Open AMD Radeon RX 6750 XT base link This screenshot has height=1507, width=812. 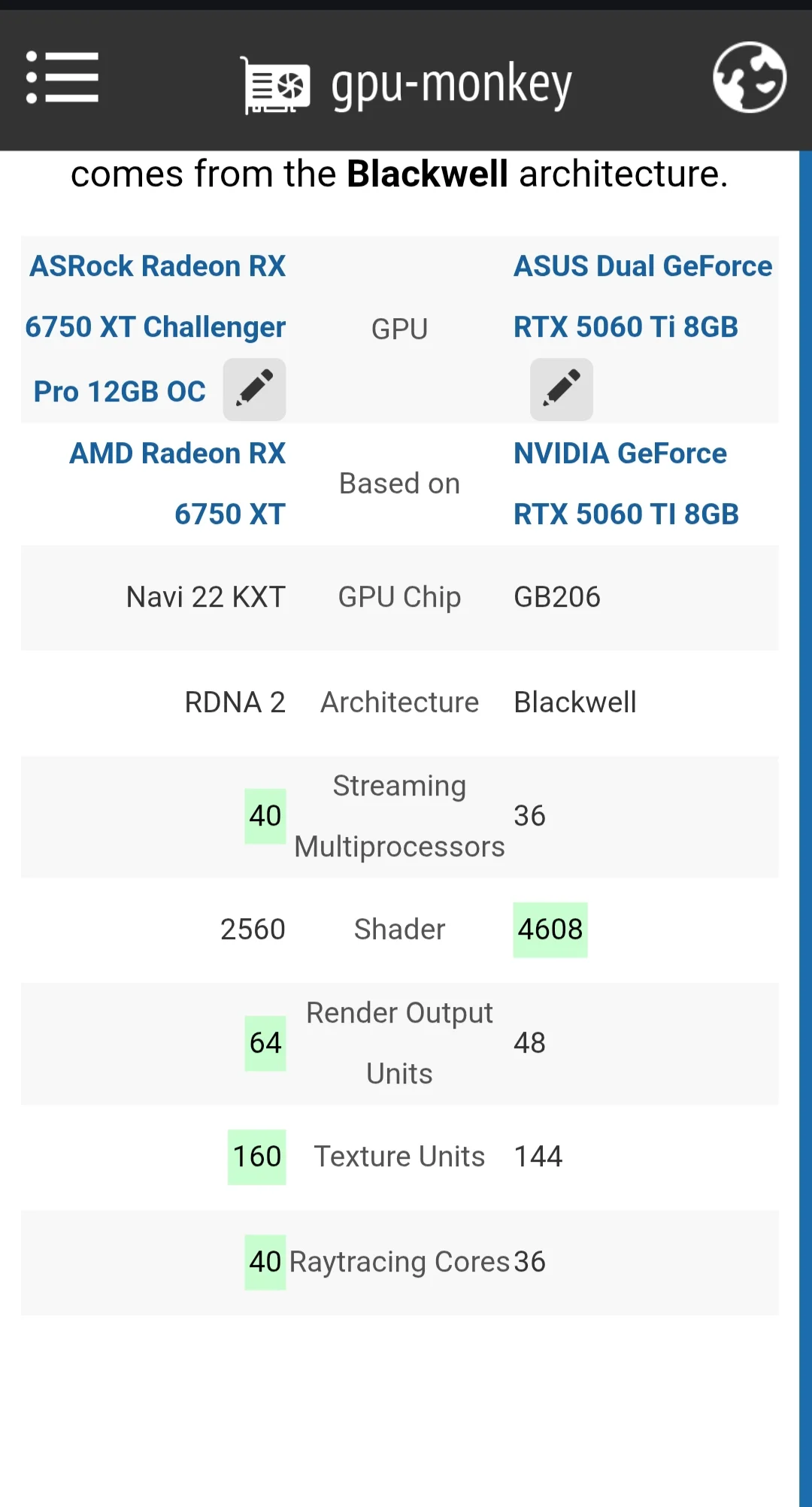coord(178,484)
